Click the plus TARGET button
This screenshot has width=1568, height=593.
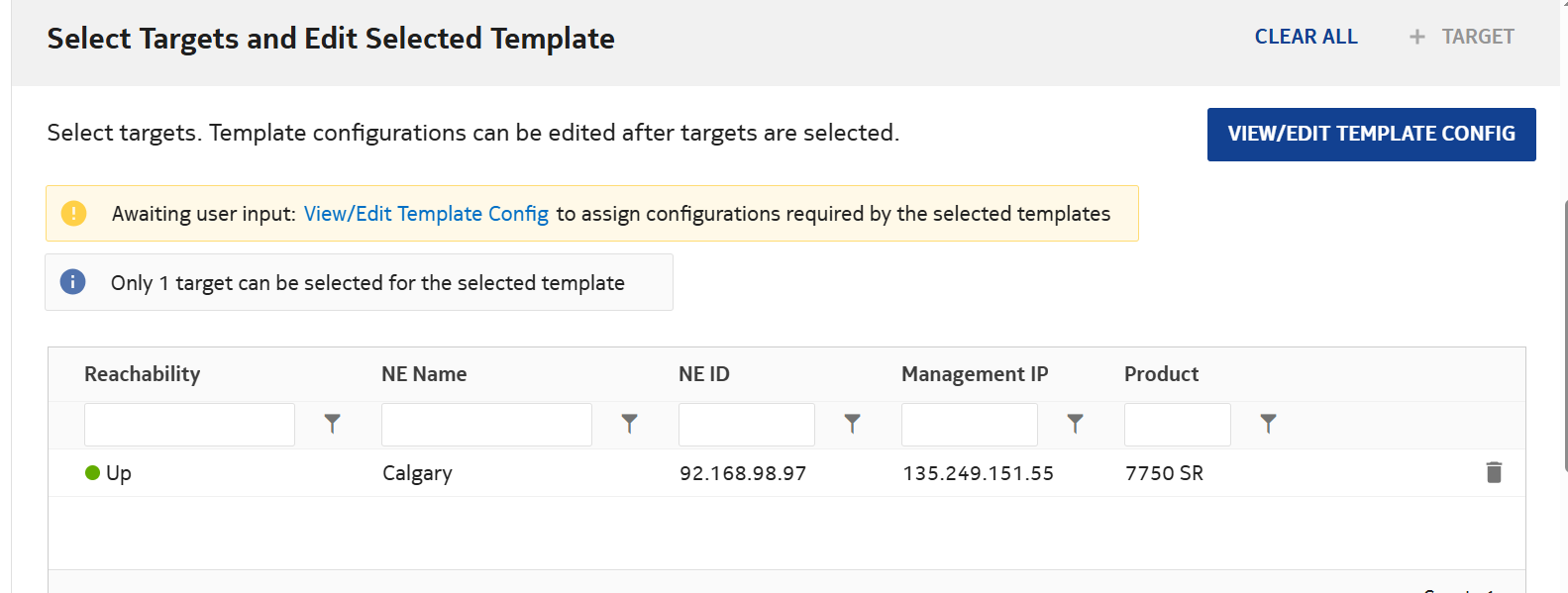click(x=1462, y=37)
